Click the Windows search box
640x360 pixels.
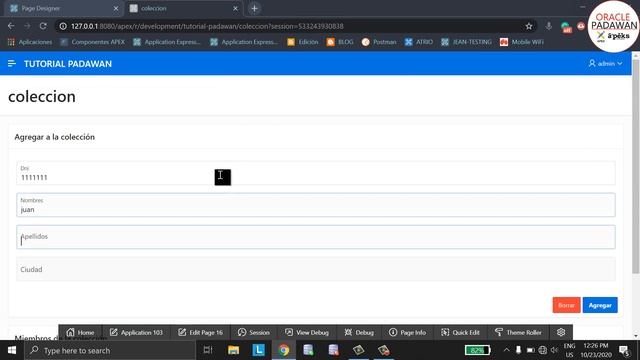(110, 350)
